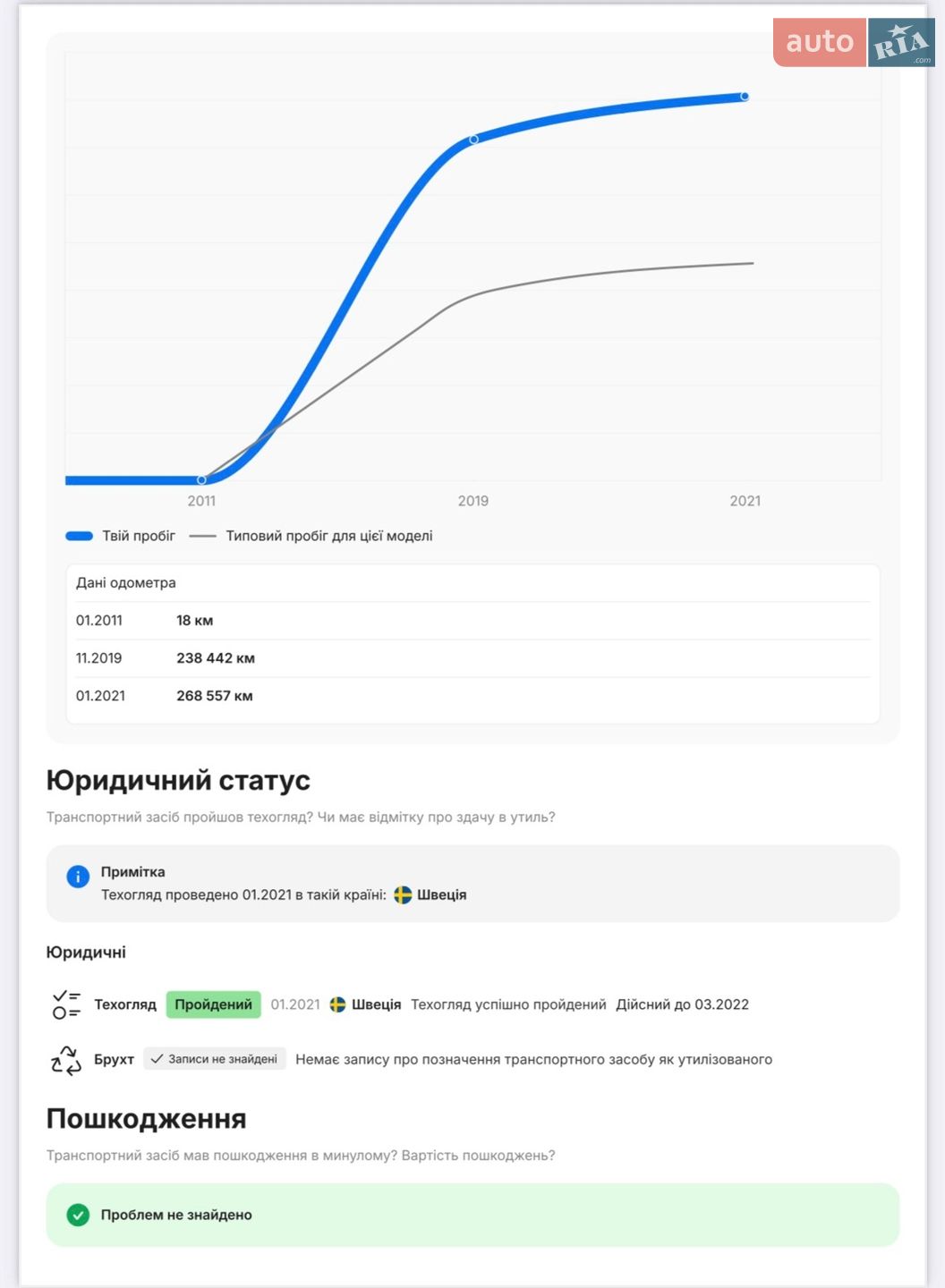
Task: Click the auto logo badge
Action: pos(820,42)
